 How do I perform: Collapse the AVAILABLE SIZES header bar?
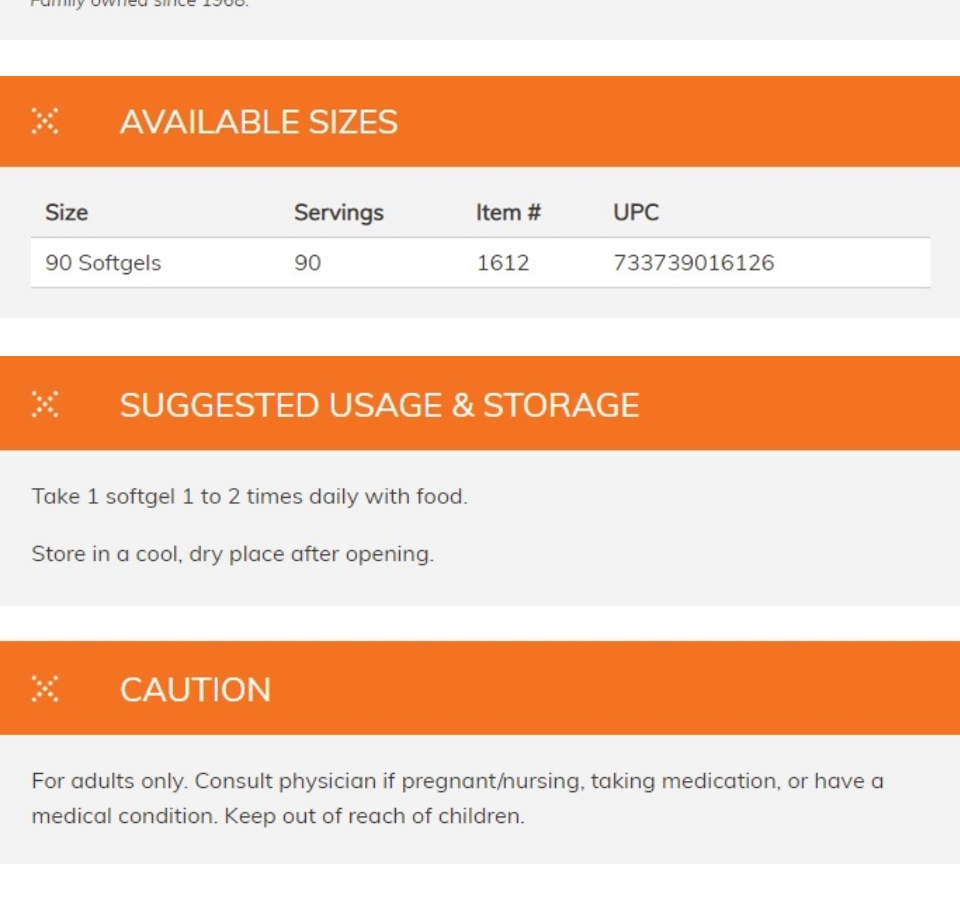tap(480, 121)
